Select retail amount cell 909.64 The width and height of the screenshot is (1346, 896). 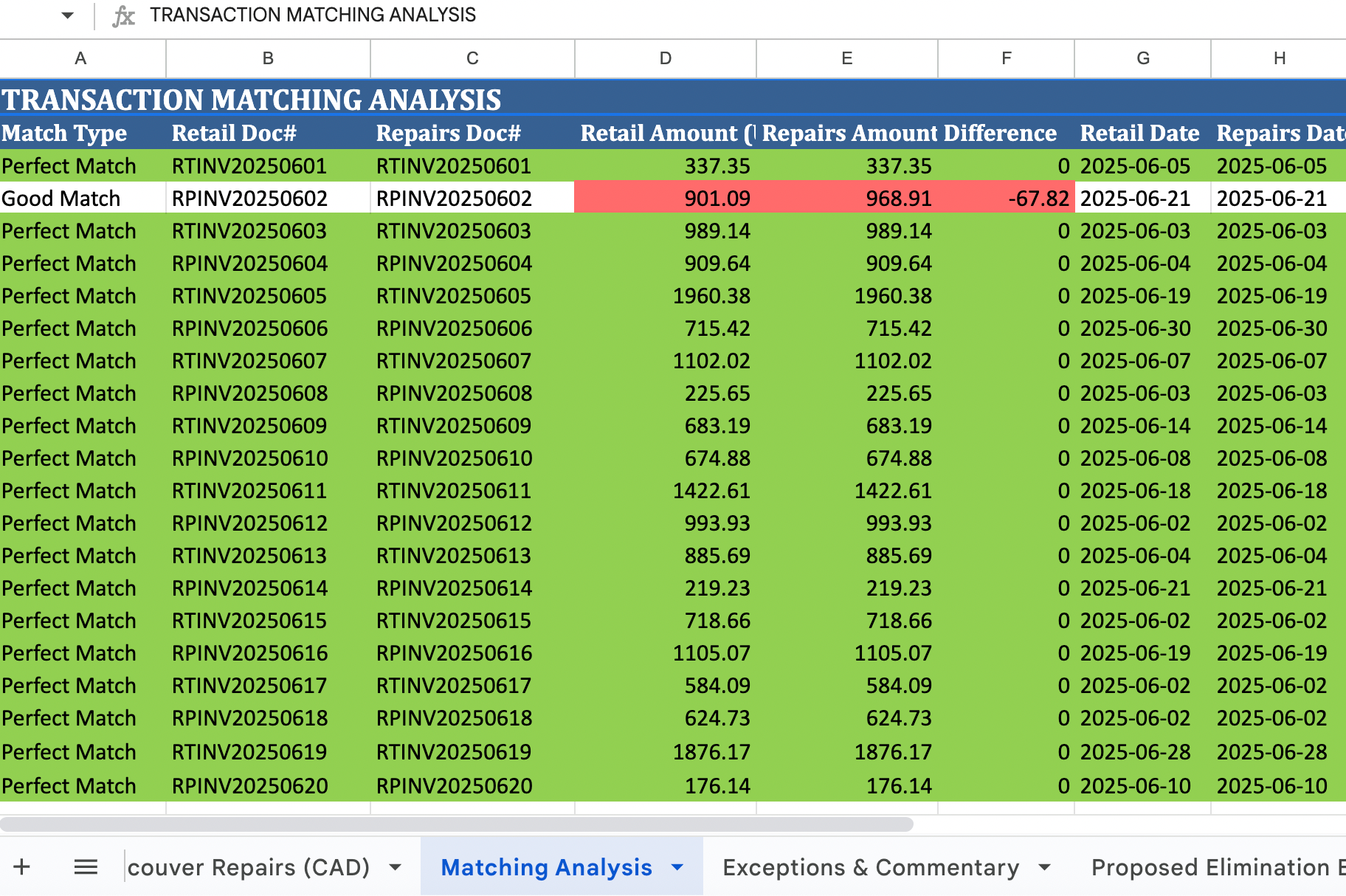click(x=666, y=263)
